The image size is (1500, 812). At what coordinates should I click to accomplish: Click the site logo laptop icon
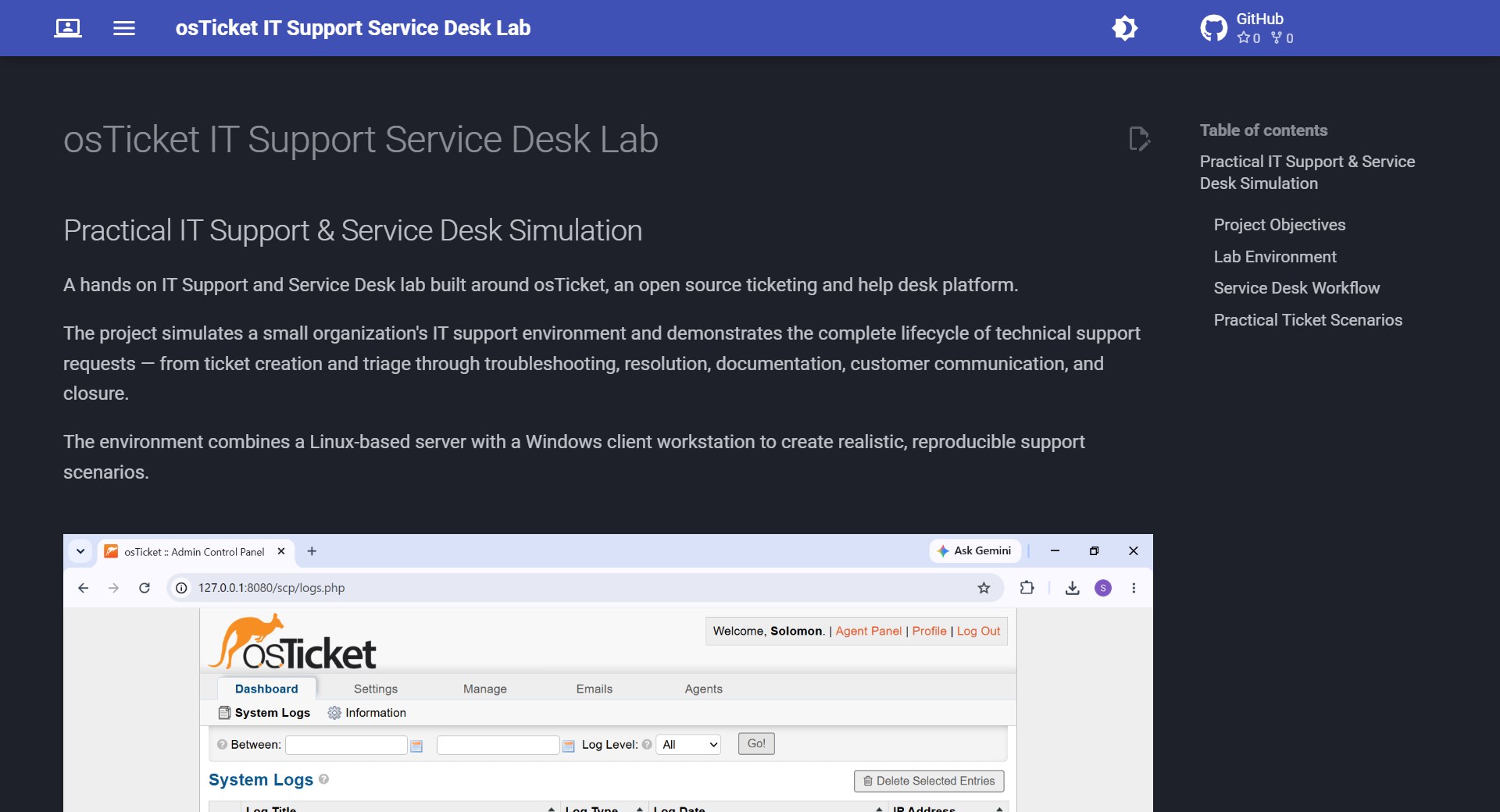click(x=68, y=28)
